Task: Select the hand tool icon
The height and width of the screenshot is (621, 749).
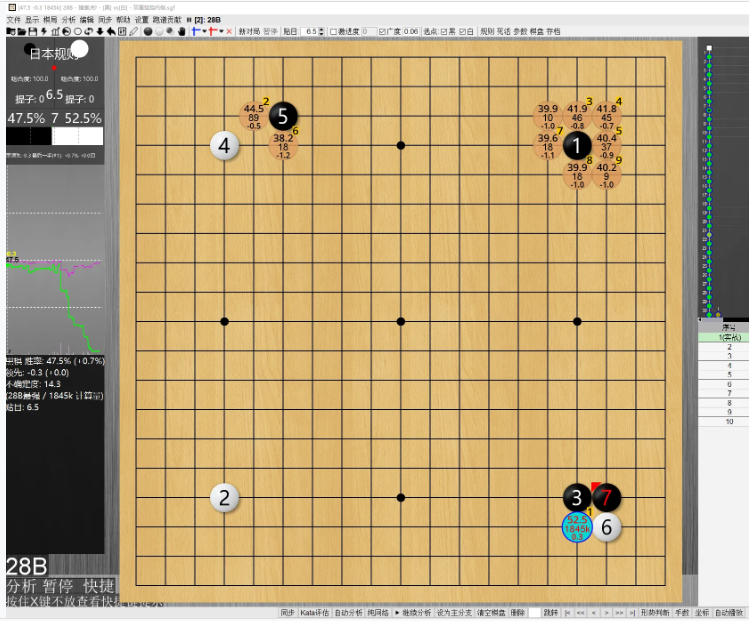Action: coord(181,31)
